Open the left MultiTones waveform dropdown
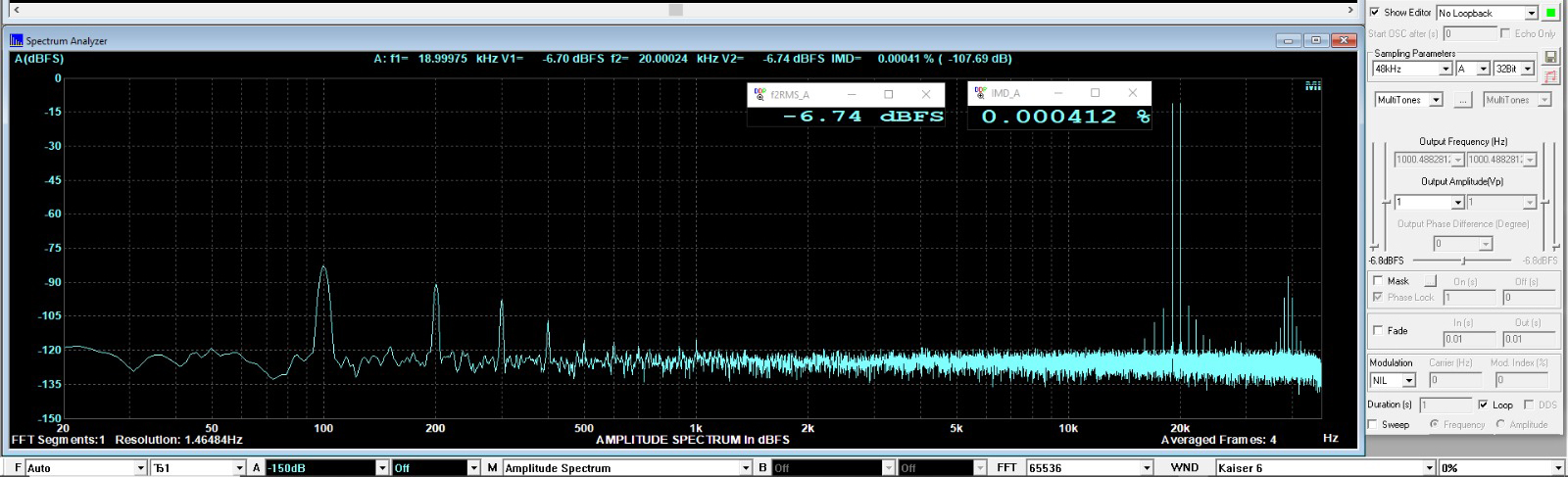The image size is (1568, 477). click(1436, 100)
